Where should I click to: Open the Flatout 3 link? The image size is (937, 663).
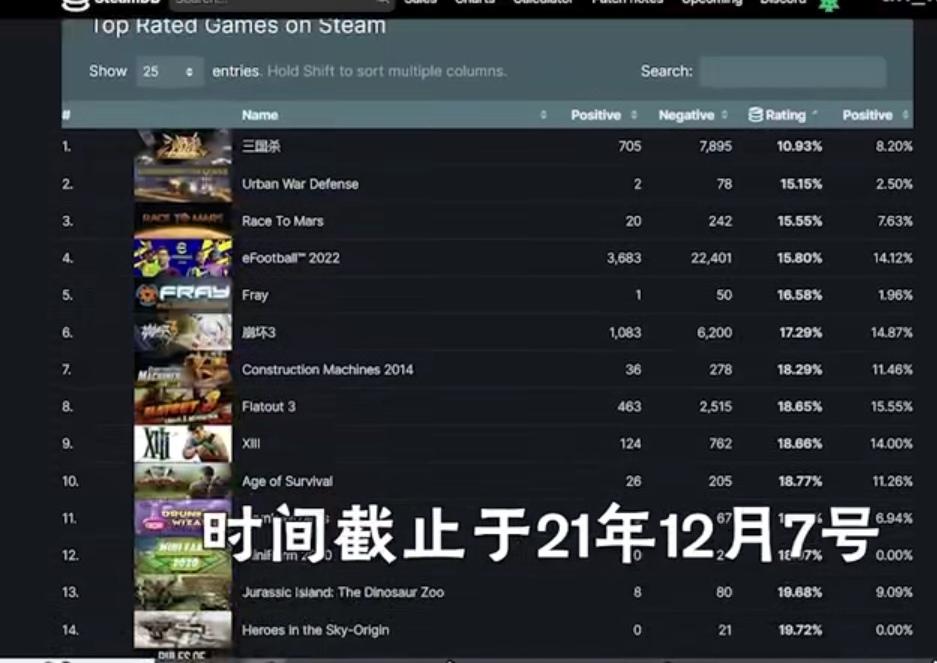click(269, 407)
